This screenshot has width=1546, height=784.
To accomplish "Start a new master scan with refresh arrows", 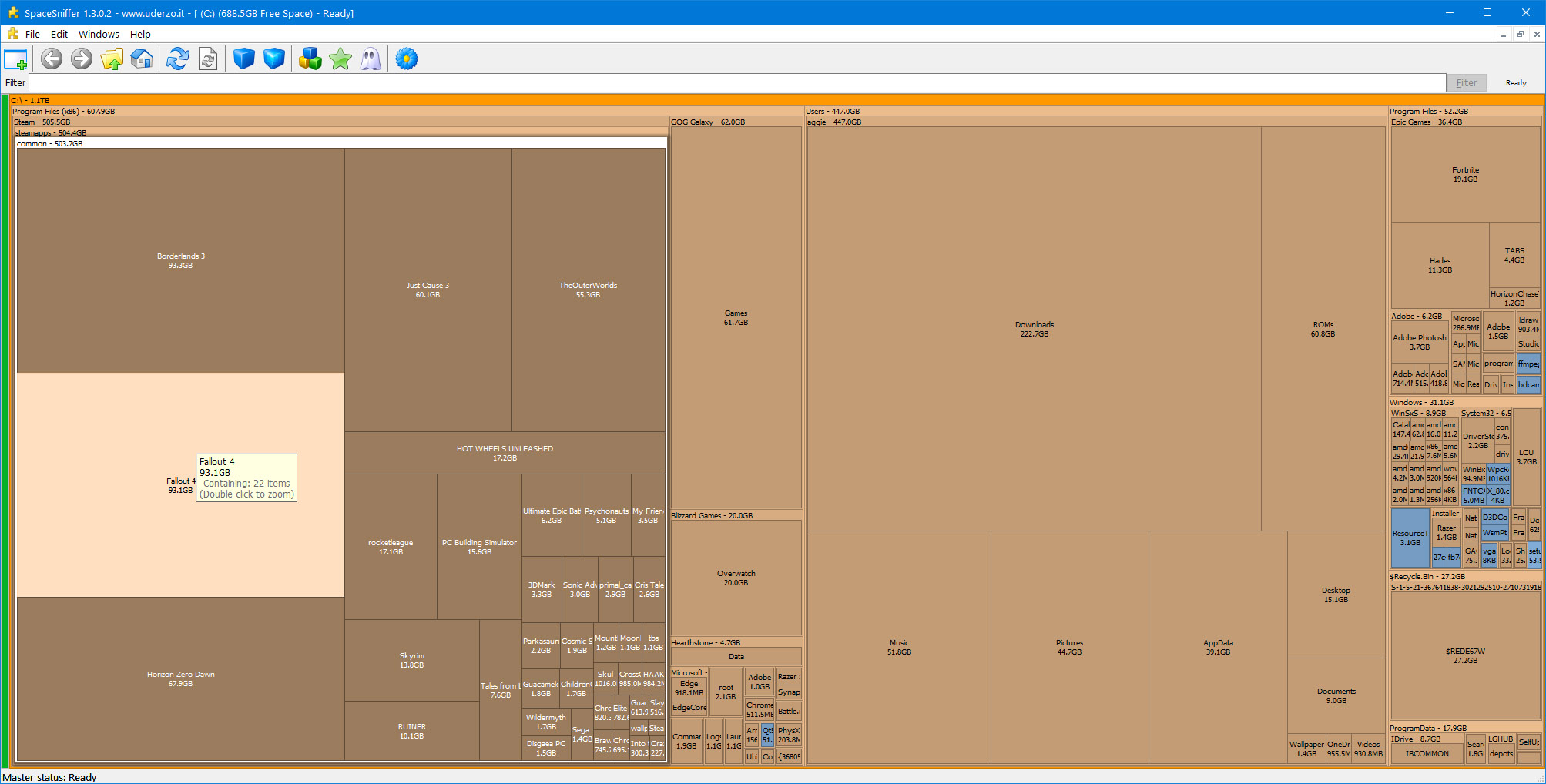I will 178,59.
